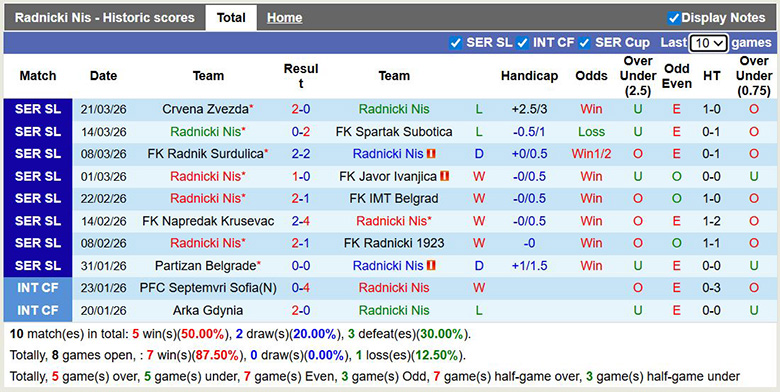
Task: Click the handicap value +0/0.5
Action: pyautogui.click(x=529, y=154)
